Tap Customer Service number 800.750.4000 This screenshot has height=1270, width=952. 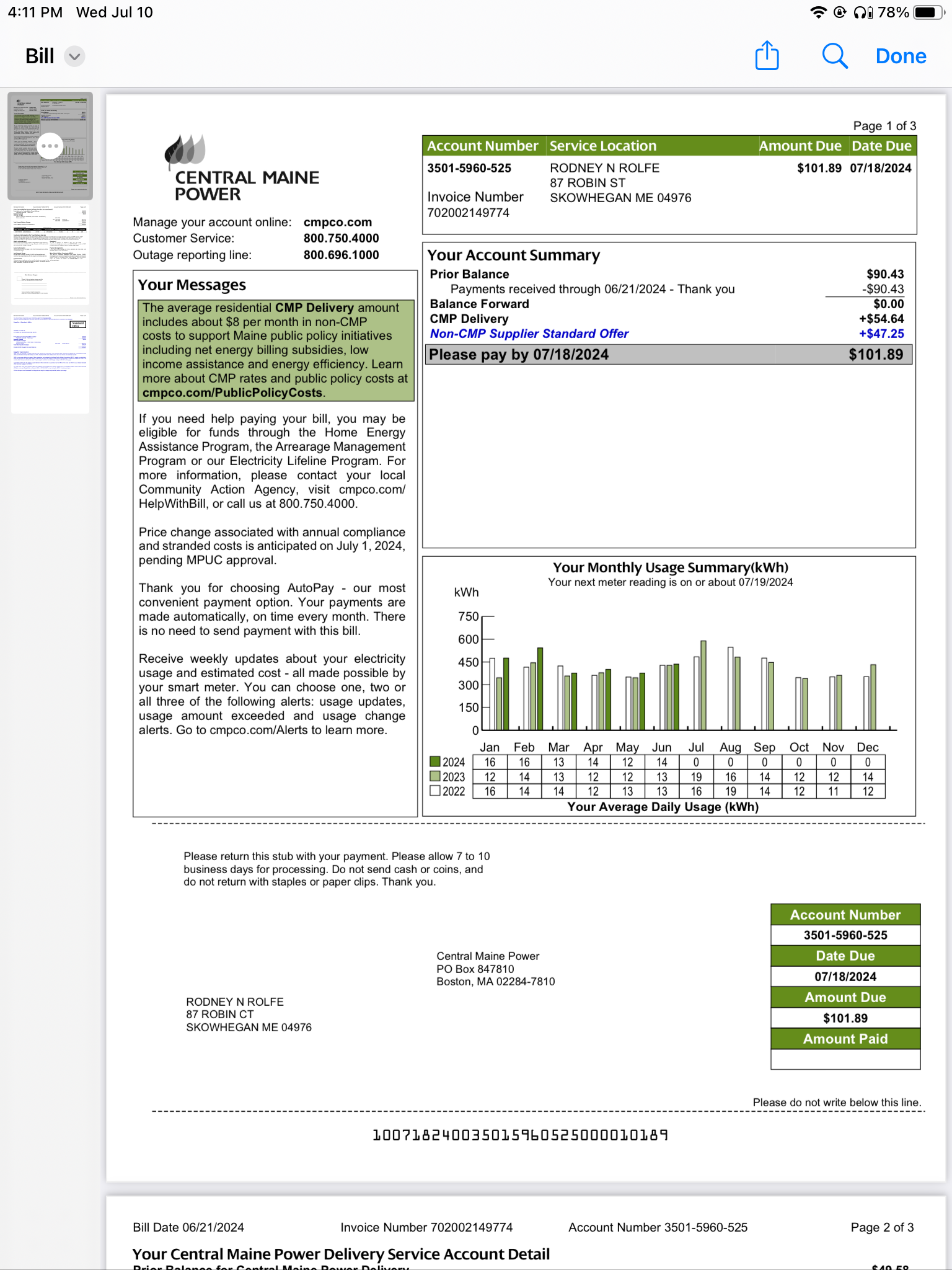(341, 238)
